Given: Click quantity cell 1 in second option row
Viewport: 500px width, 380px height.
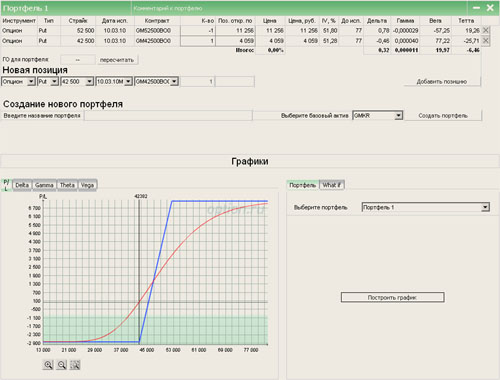Looking at the screenshot, I should (198, 41).
